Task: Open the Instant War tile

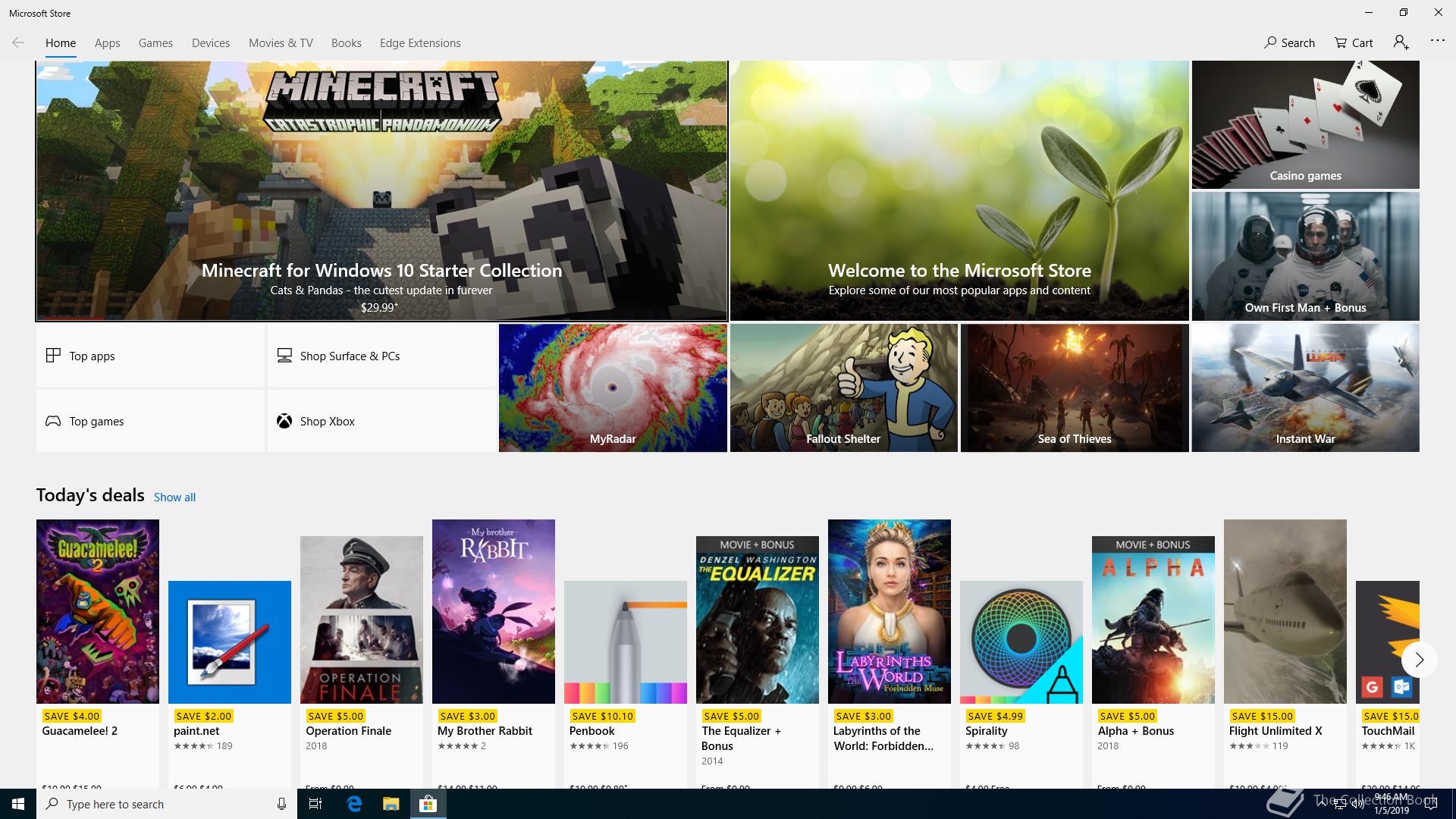Action: 1305,388
